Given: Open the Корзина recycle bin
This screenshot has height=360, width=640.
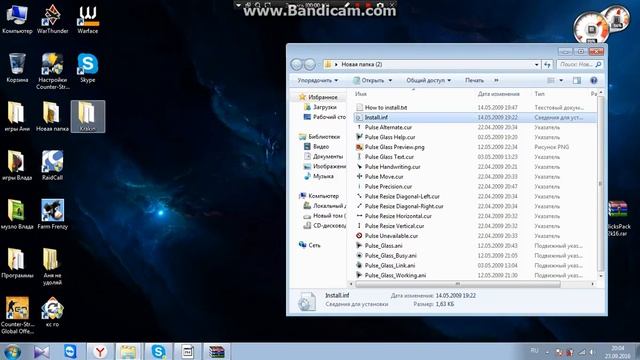Looking at the screenshot, I should pos(17,67).
